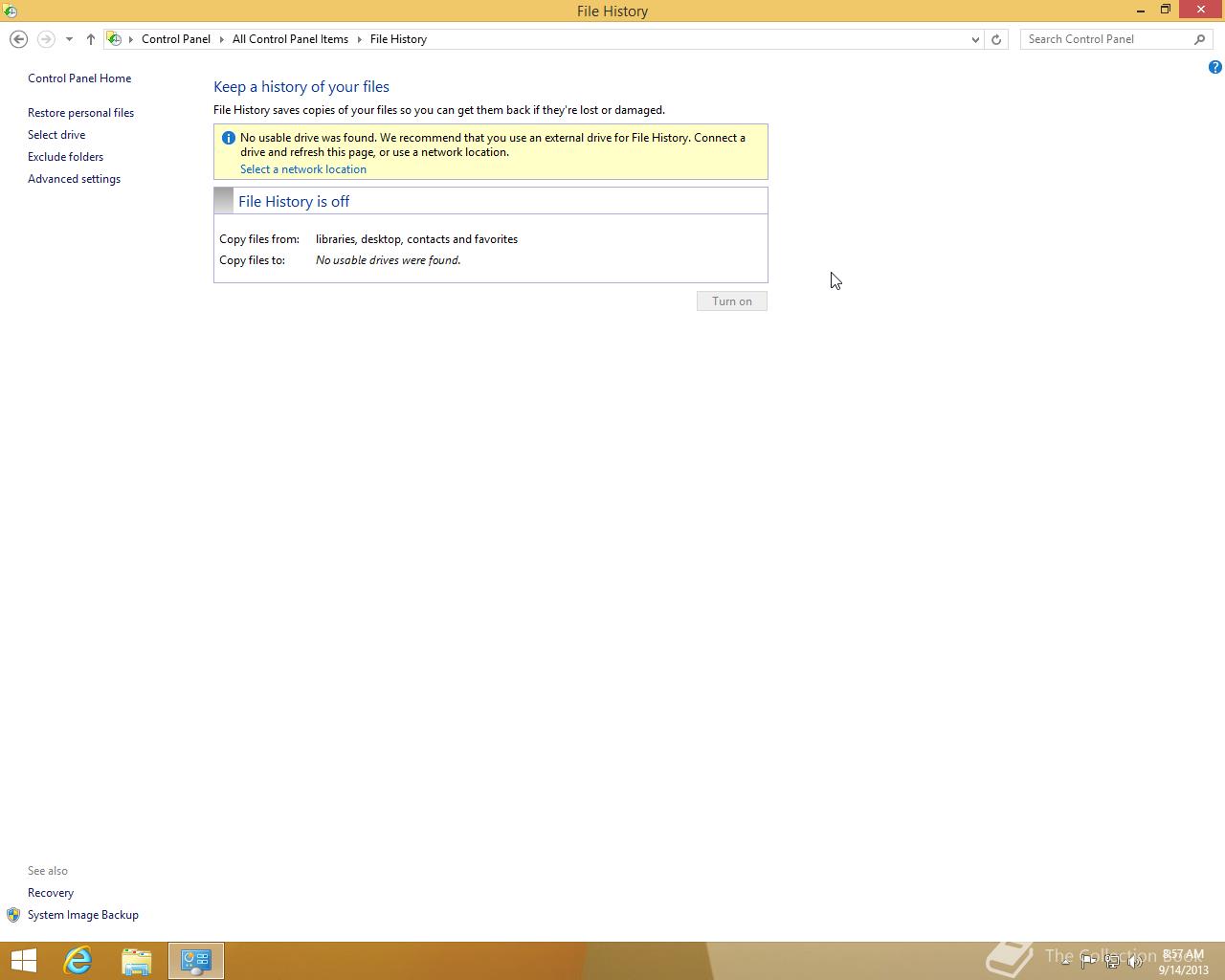Open address bar history dropdown
This screenshot has height=980, width=1225.
coord(975,39)
